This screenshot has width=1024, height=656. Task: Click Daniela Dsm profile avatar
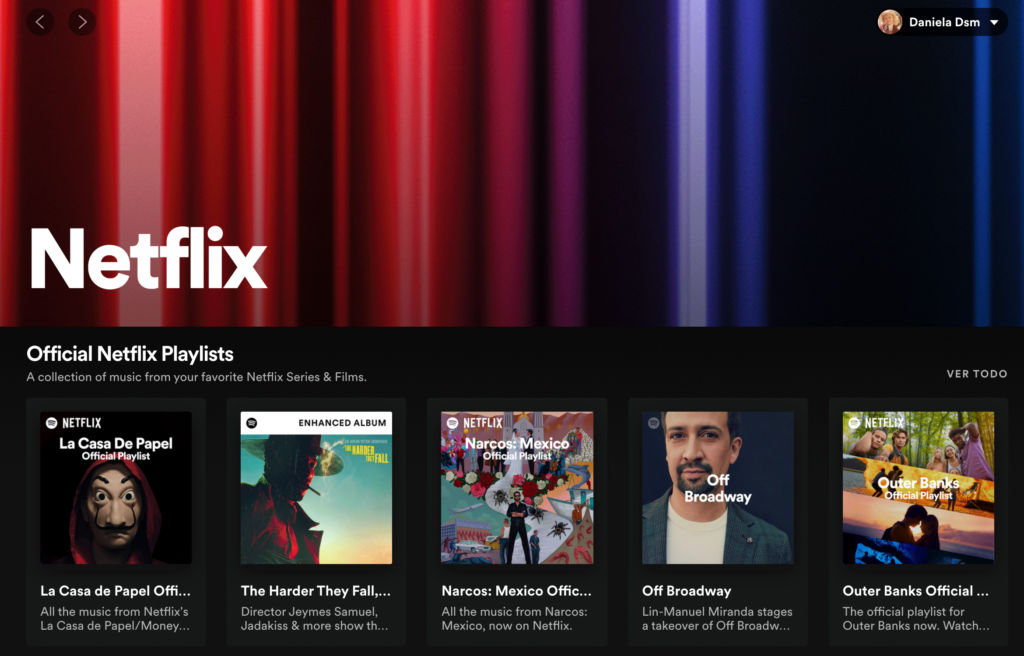coord(890,22)
